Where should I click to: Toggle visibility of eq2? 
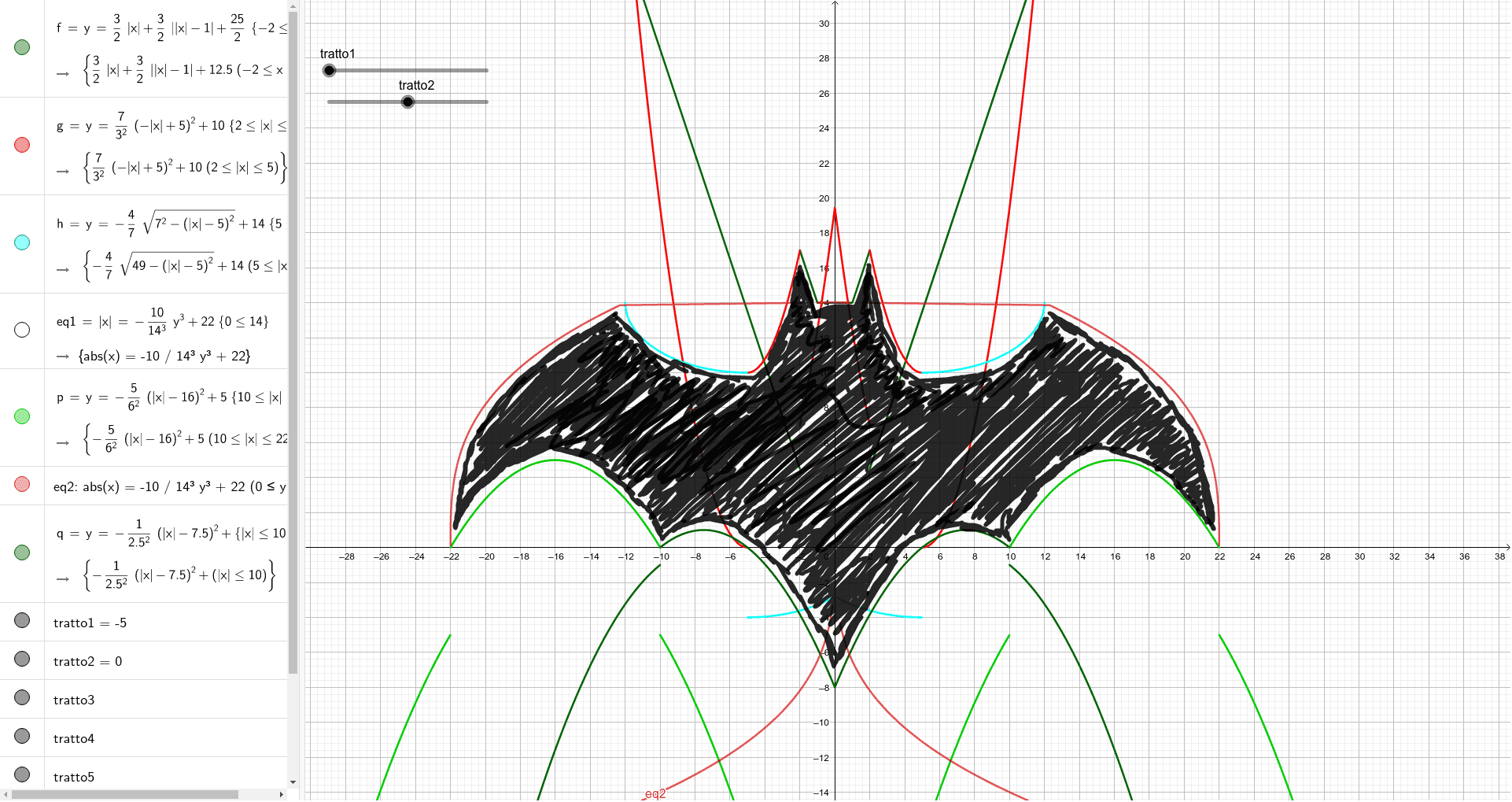click(x=22, y=484)
